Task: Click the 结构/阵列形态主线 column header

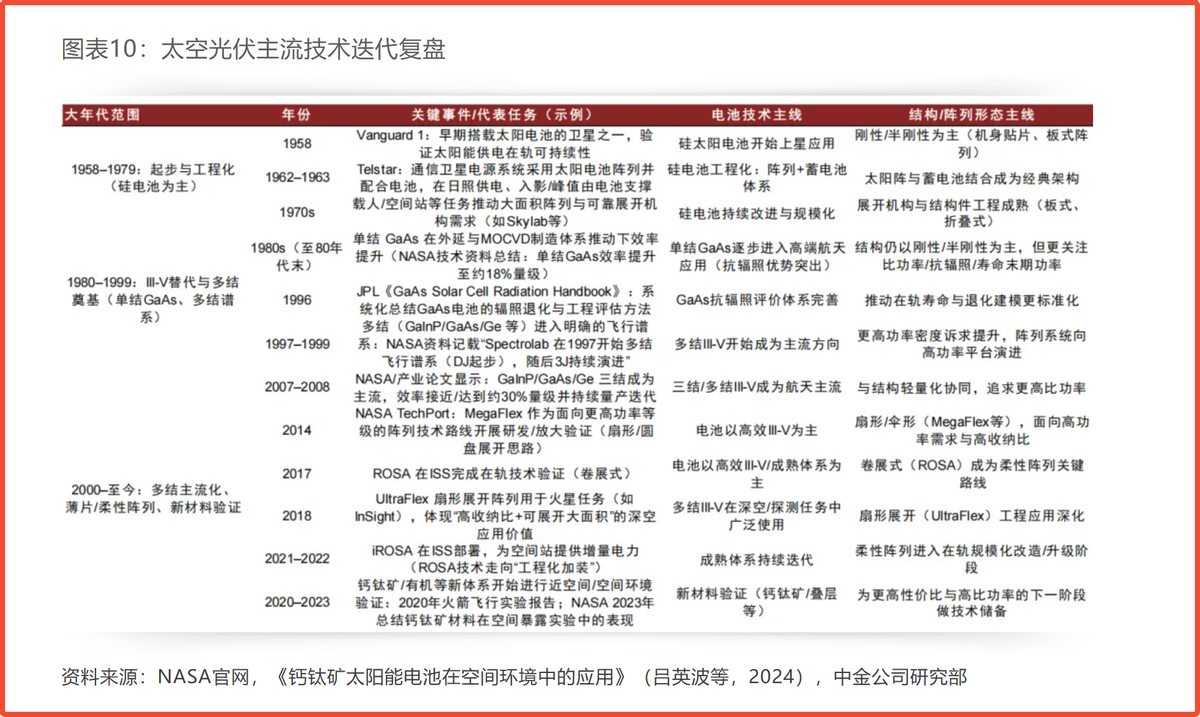Action: click(971, 115)
